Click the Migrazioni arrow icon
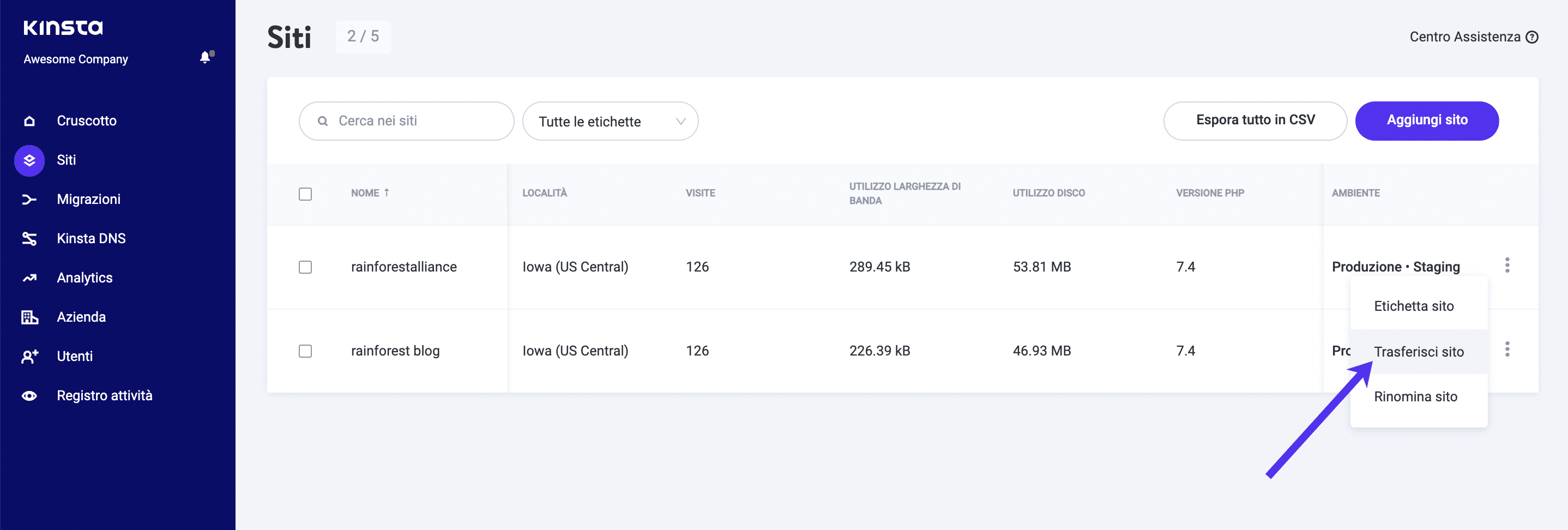 29,200
